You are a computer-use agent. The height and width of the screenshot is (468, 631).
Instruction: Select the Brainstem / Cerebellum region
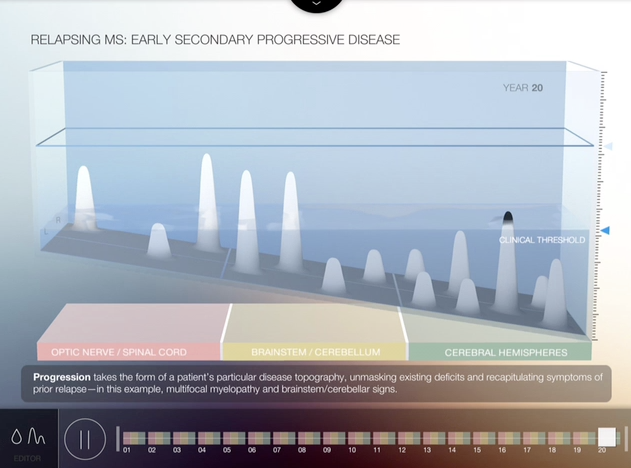pyautogui.click(x=314, y=352)
